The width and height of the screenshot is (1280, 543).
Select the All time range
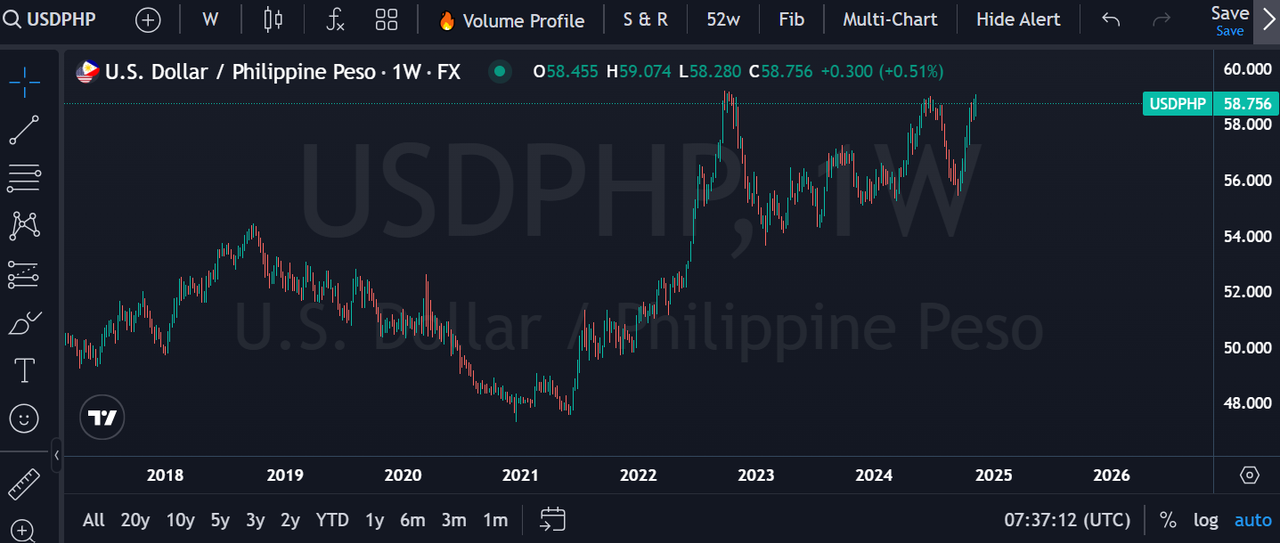pyautogui.click(x=93, y=520)
